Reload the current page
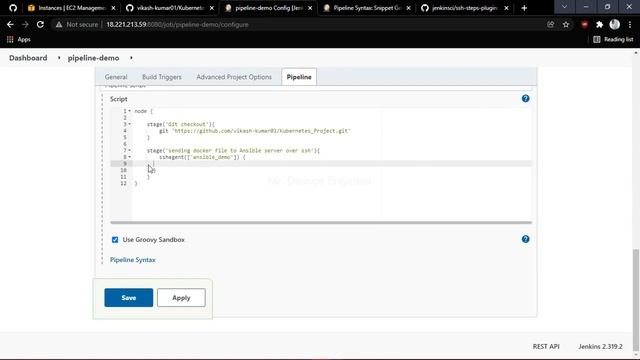The image size is (640, 360). (x=40, y=24)
